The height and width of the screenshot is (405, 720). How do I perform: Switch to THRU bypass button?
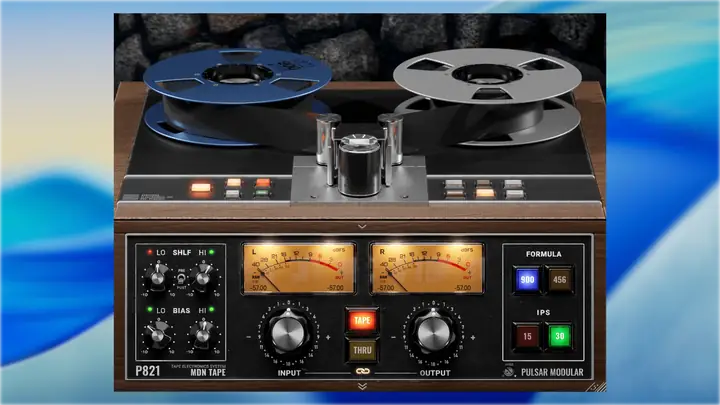point(362,350)
